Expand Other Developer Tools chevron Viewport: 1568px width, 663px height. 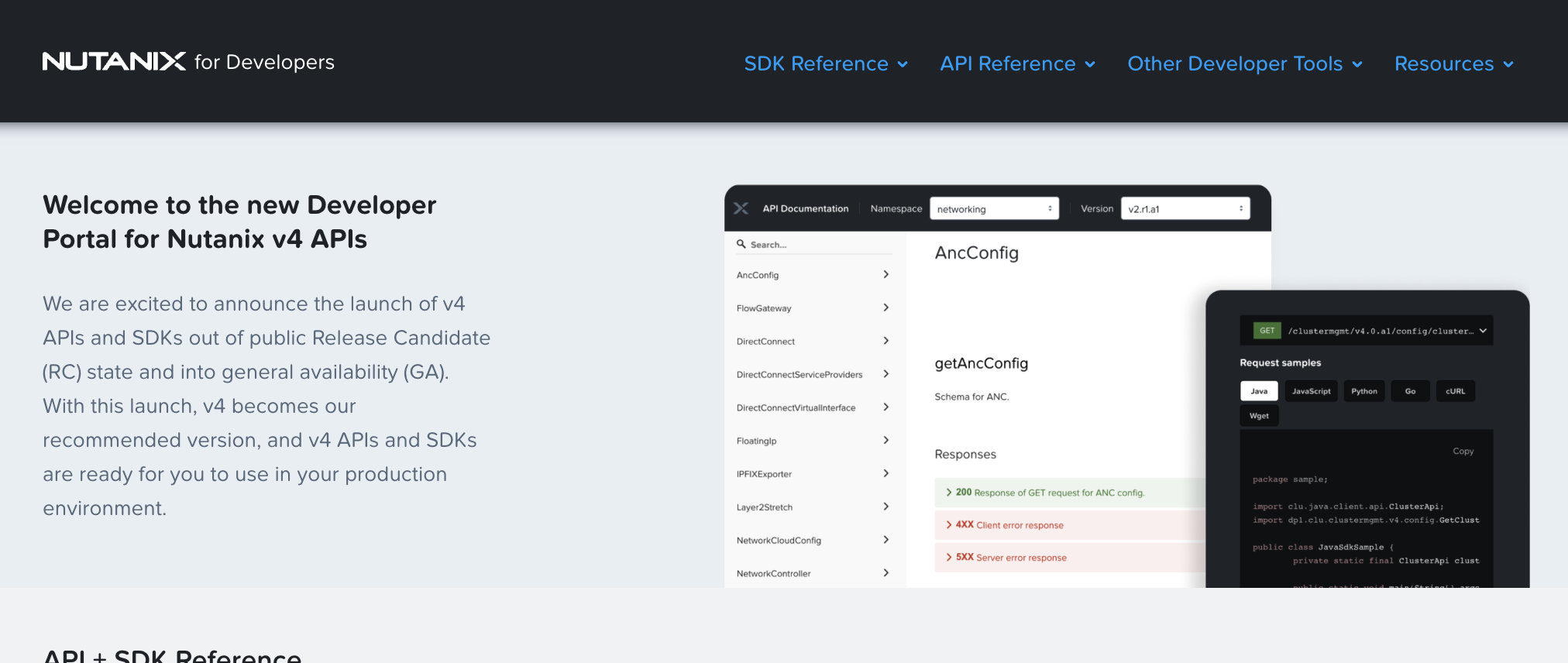click(1357, 64)
